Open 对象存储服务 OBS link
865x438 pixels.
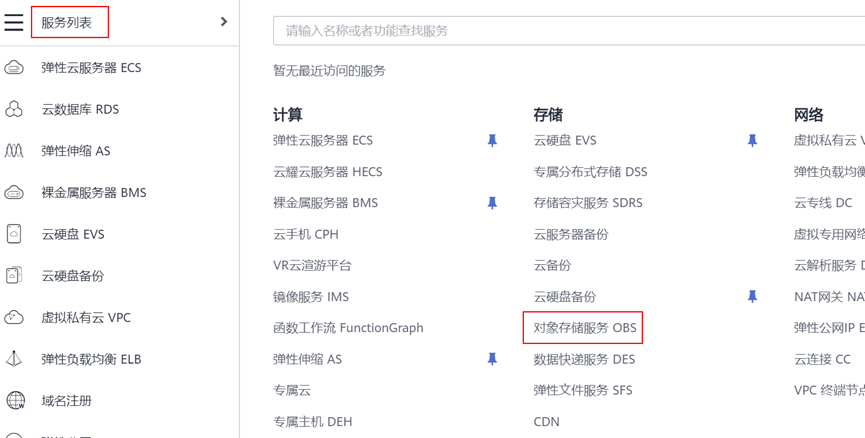pos(584,328)
